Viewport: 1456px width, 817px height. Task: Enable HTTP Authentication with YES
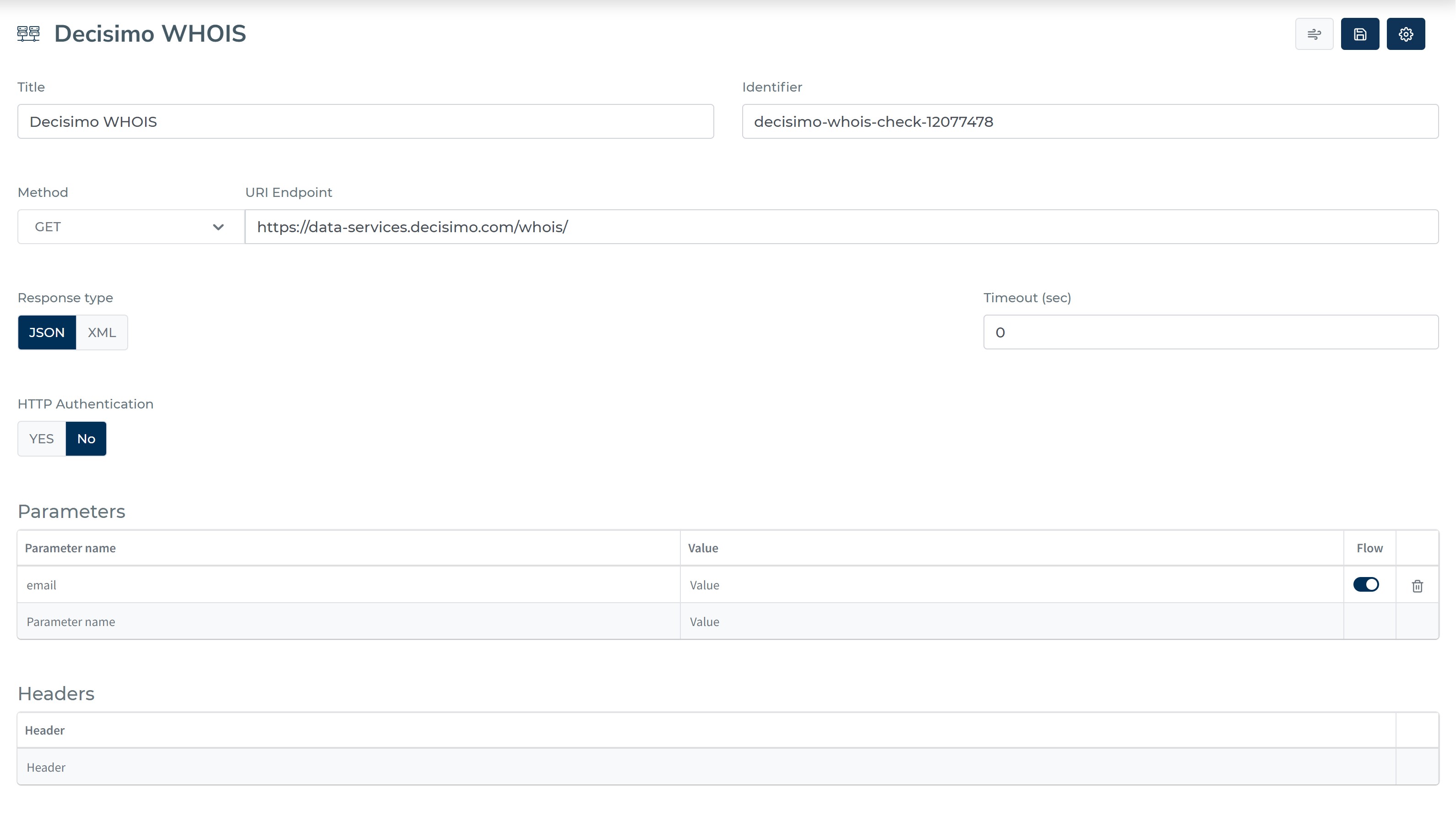pyautogui.click(x=42, y=439)
